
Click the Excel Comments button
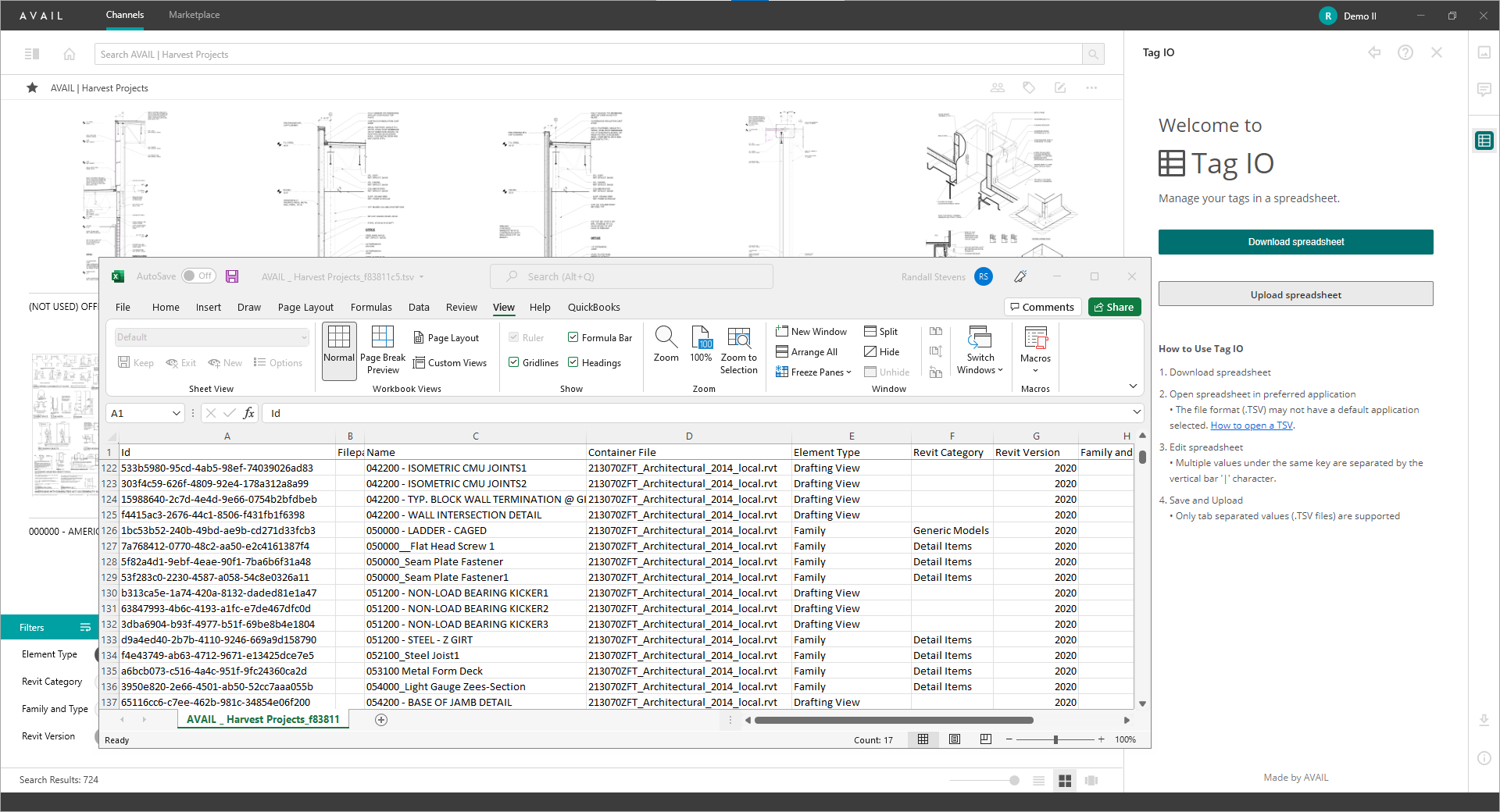(1043, 307)
